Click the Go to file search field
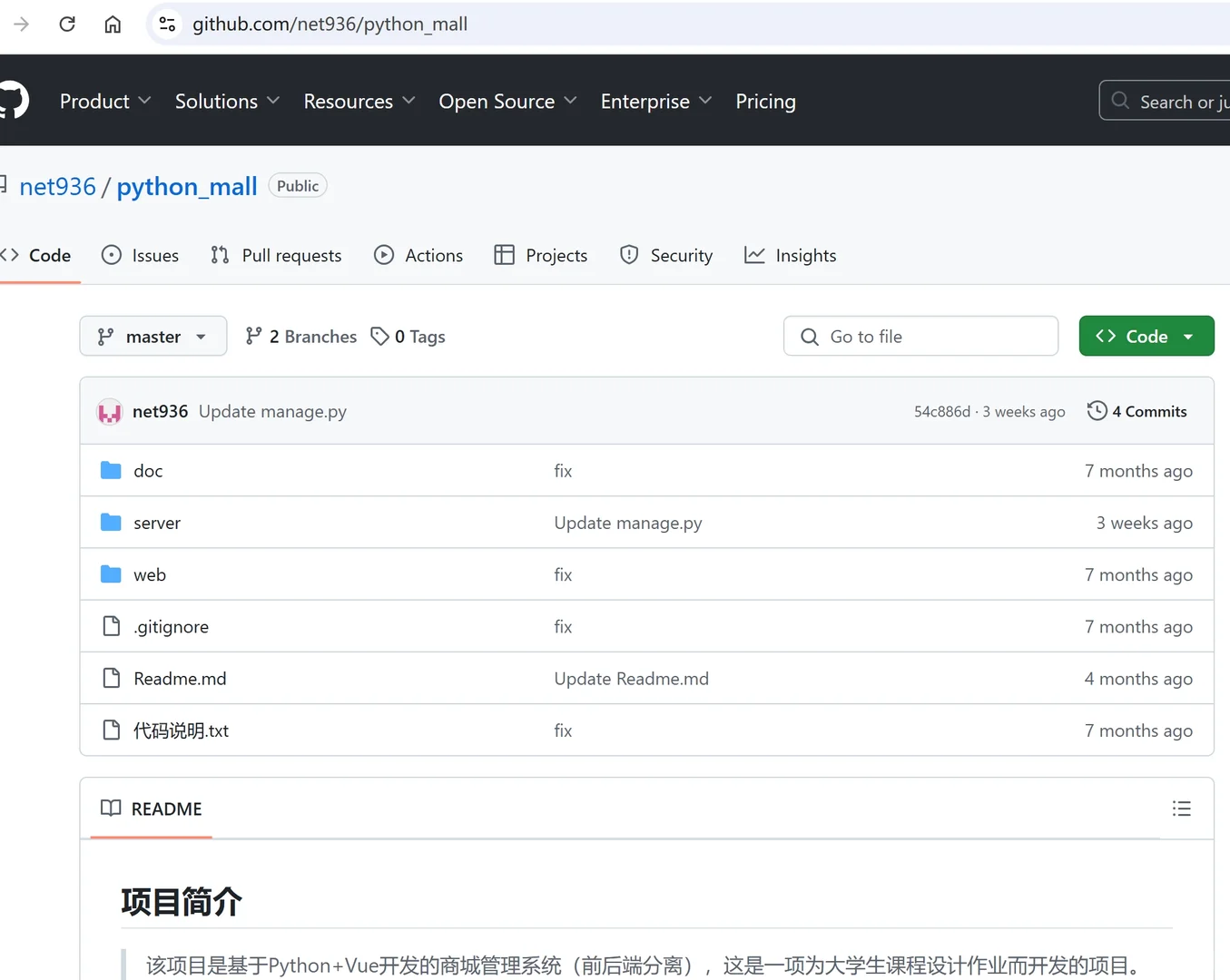This screenshot has height=980, width=1230. tap(920, 336)
